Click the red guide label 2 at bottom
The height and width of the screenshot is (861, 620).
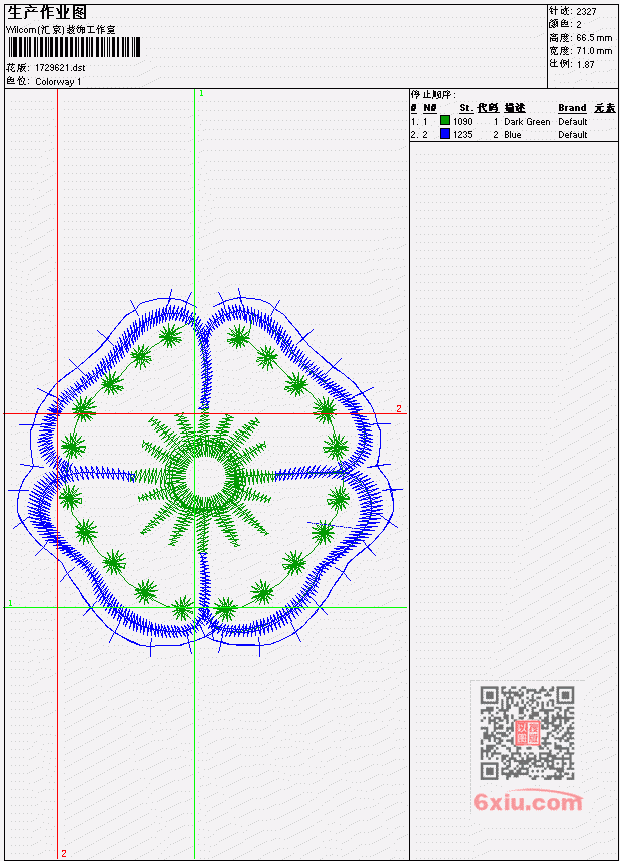64,853
